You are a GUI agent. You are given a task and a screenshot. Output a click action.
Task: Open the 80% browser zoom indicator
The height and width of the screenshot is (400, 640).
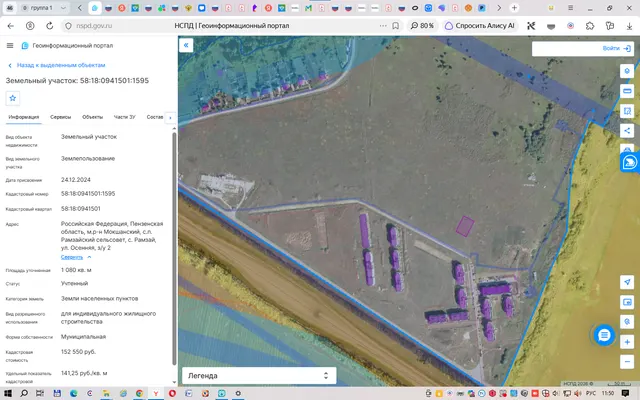[x=422, y=26]
